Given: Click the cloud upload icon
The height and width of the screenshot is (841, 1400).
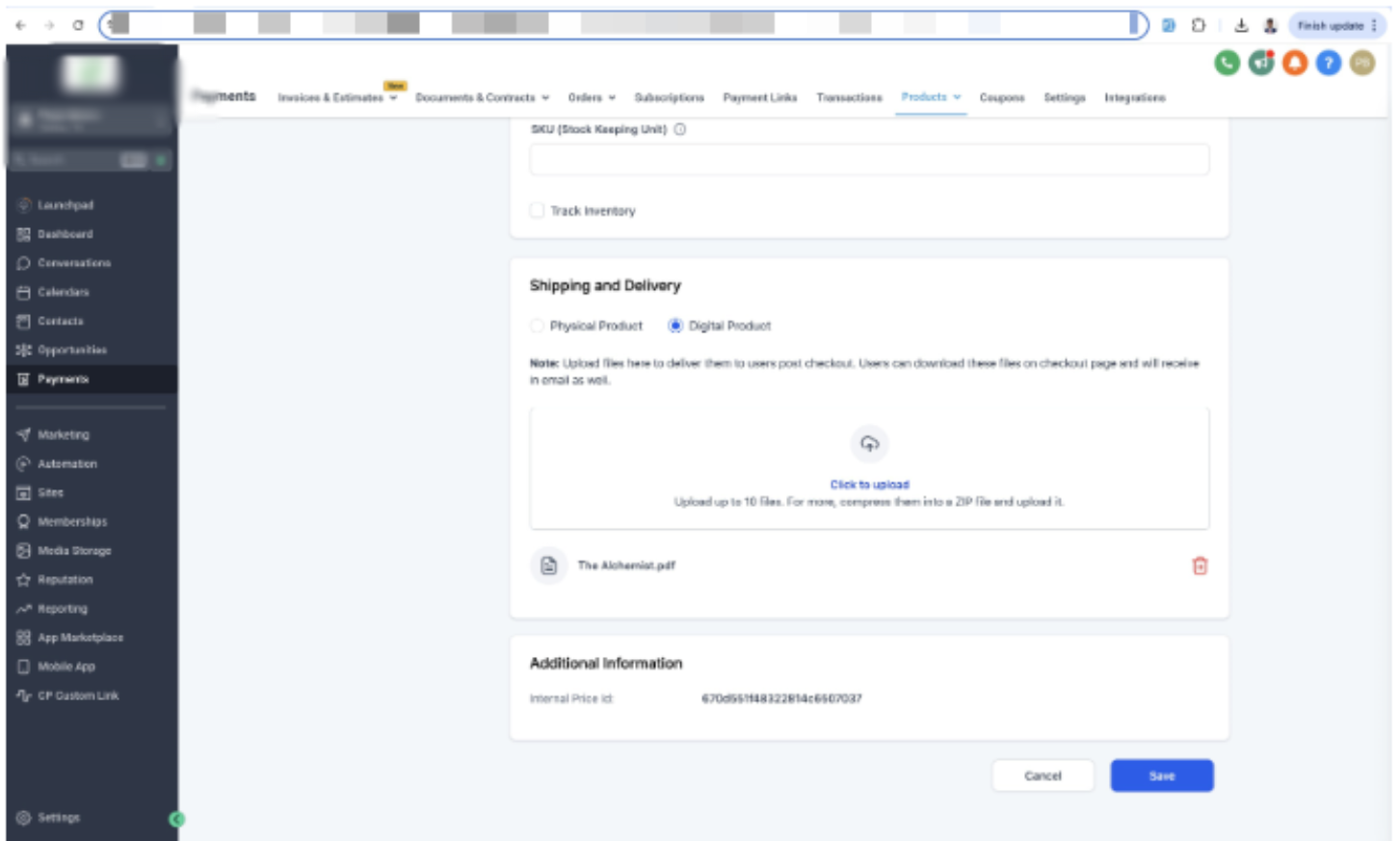Looking at the screenshot, I should [869, 444].
